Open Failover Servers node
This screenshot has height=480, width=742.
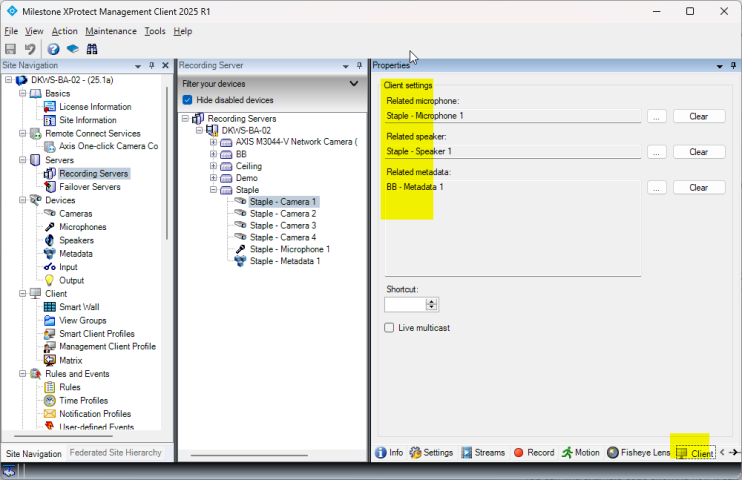tap(90, 186)
